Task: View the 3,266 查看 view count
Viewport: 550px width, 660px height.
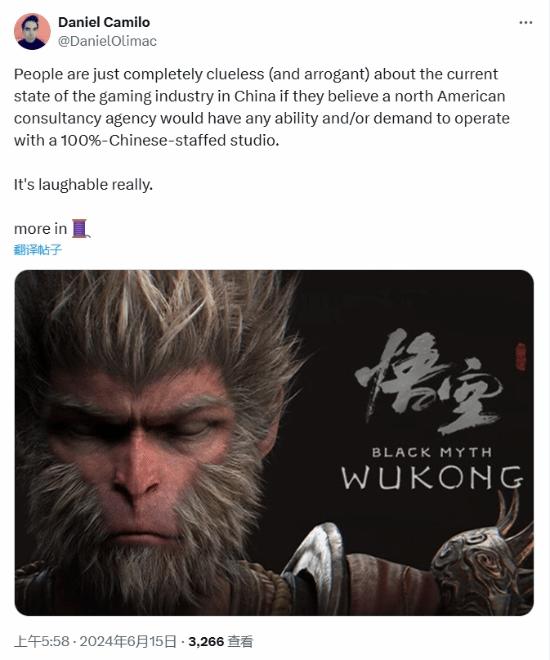Action: [x=221, y=641]
